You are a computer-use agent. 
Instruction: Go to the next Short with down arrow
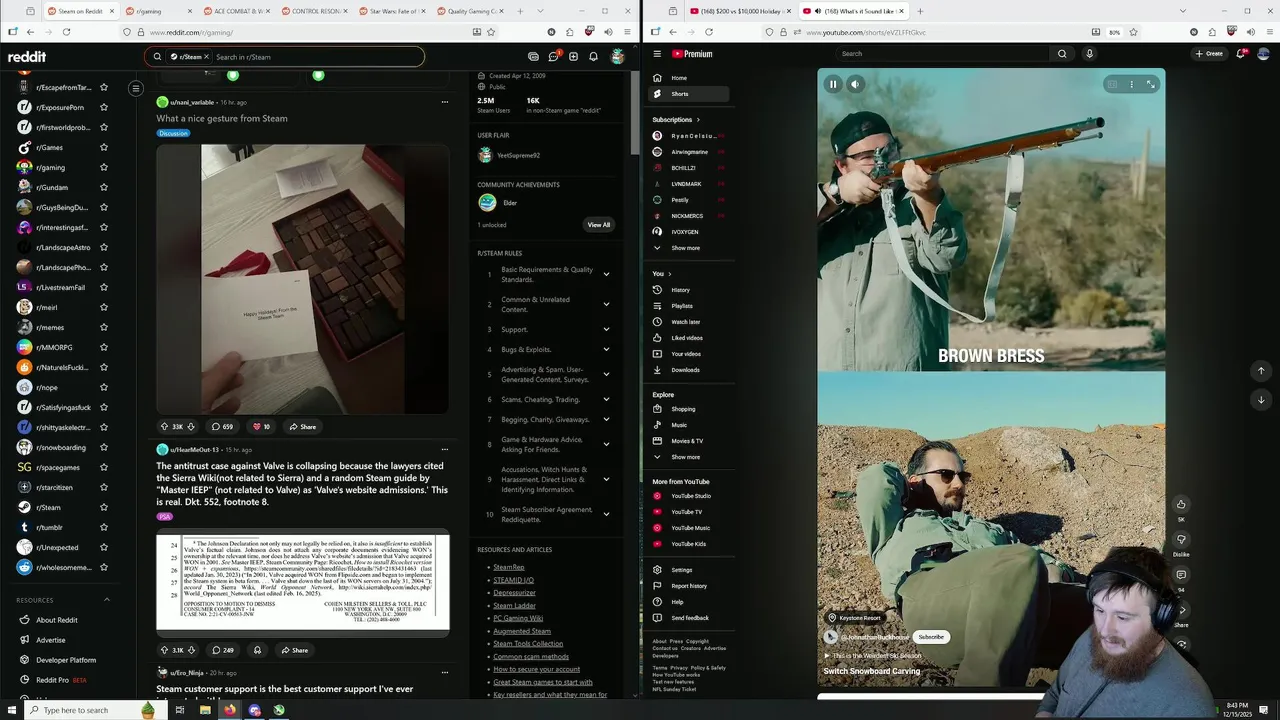click(x=1261, y=400)
